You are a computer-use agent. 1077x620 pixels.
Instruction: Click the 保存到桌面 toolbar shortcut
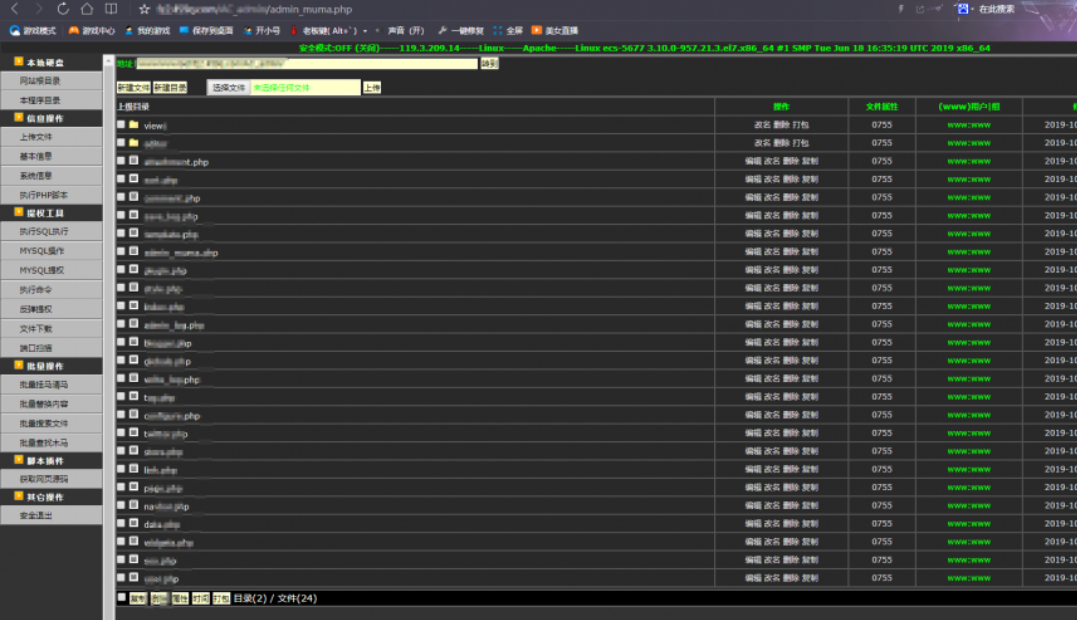pyautogui.click(x=206, y=30)
